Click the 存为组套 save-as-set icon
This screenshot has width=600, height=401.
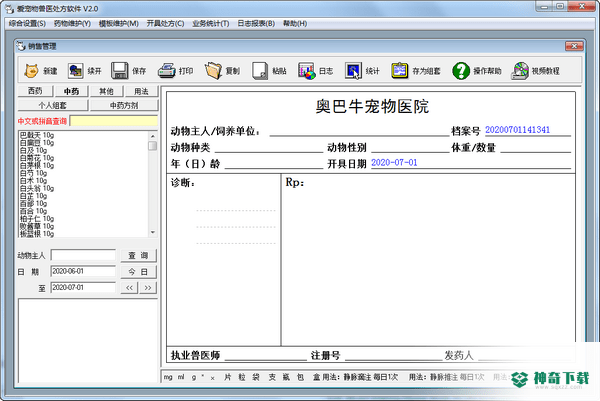(x=399, y=71)
